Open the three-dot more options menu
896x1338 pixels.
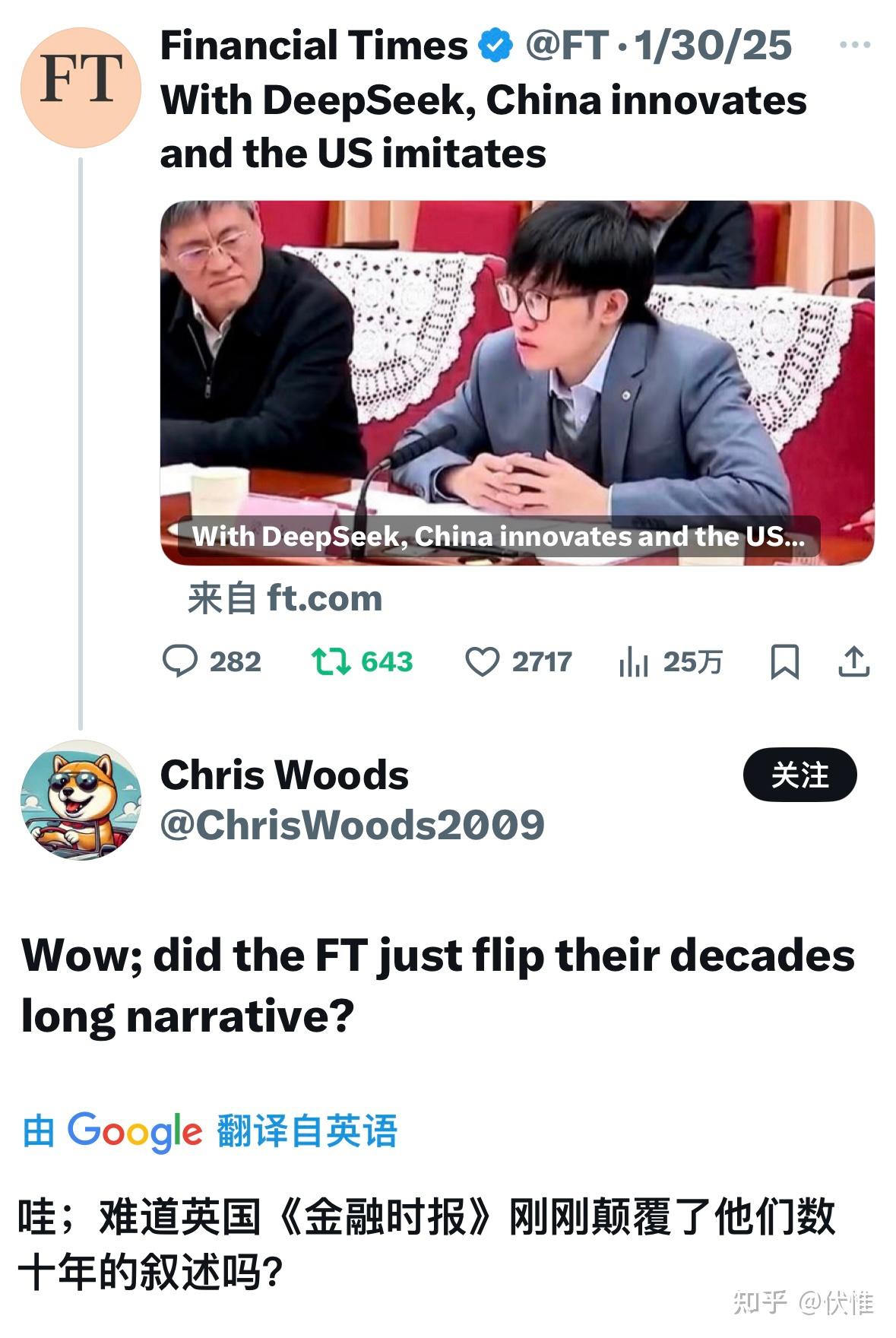[x=855, y=45]
